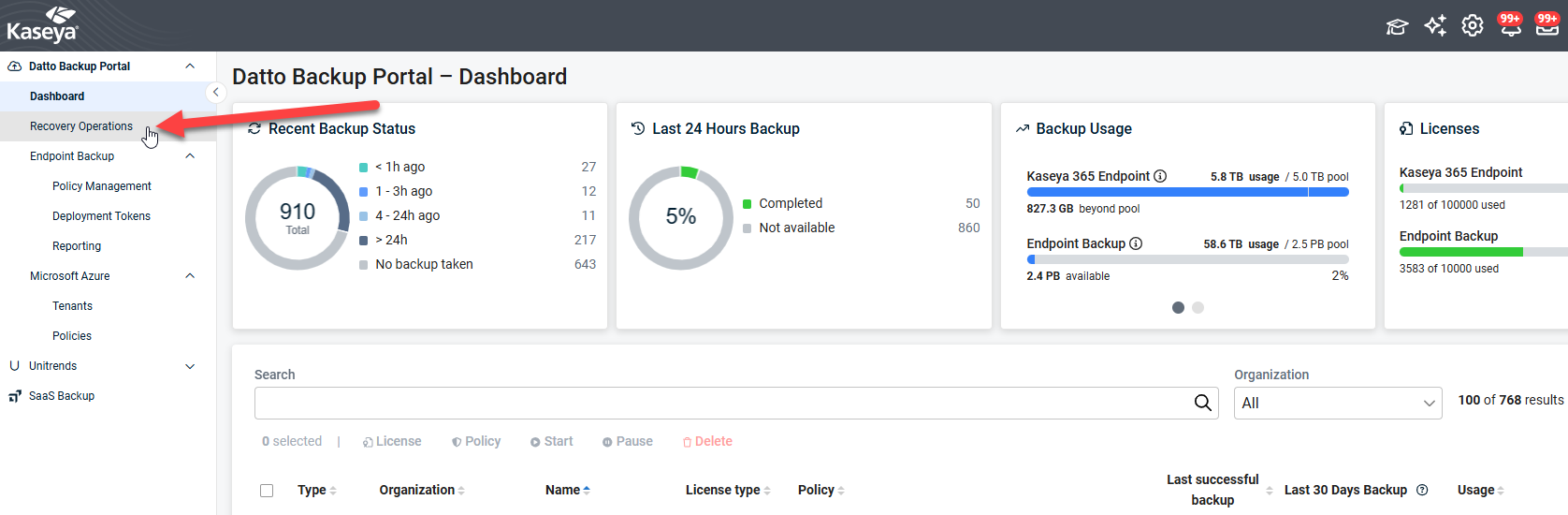Open the graduation cap training icon
The height and width of the screenshot is (515, 1568).
tap(1397, 26)
